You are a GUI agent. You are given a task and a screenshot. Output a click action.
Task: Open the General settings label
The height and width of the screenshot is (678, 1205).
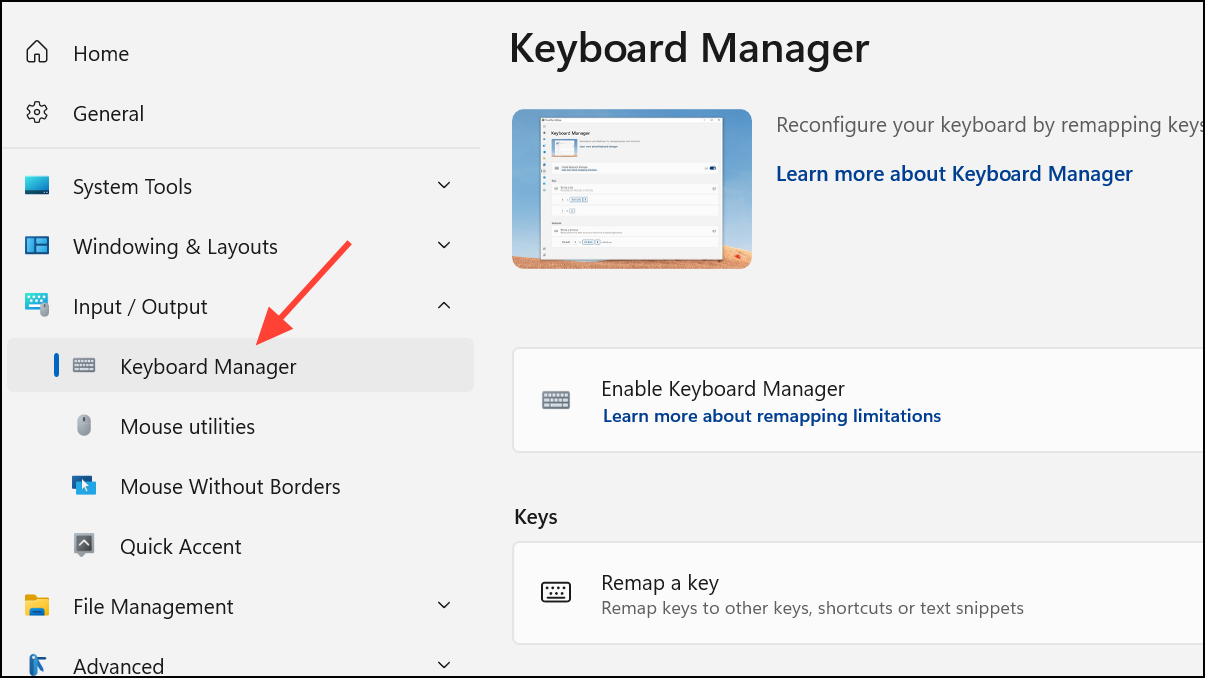click(108, 114)
